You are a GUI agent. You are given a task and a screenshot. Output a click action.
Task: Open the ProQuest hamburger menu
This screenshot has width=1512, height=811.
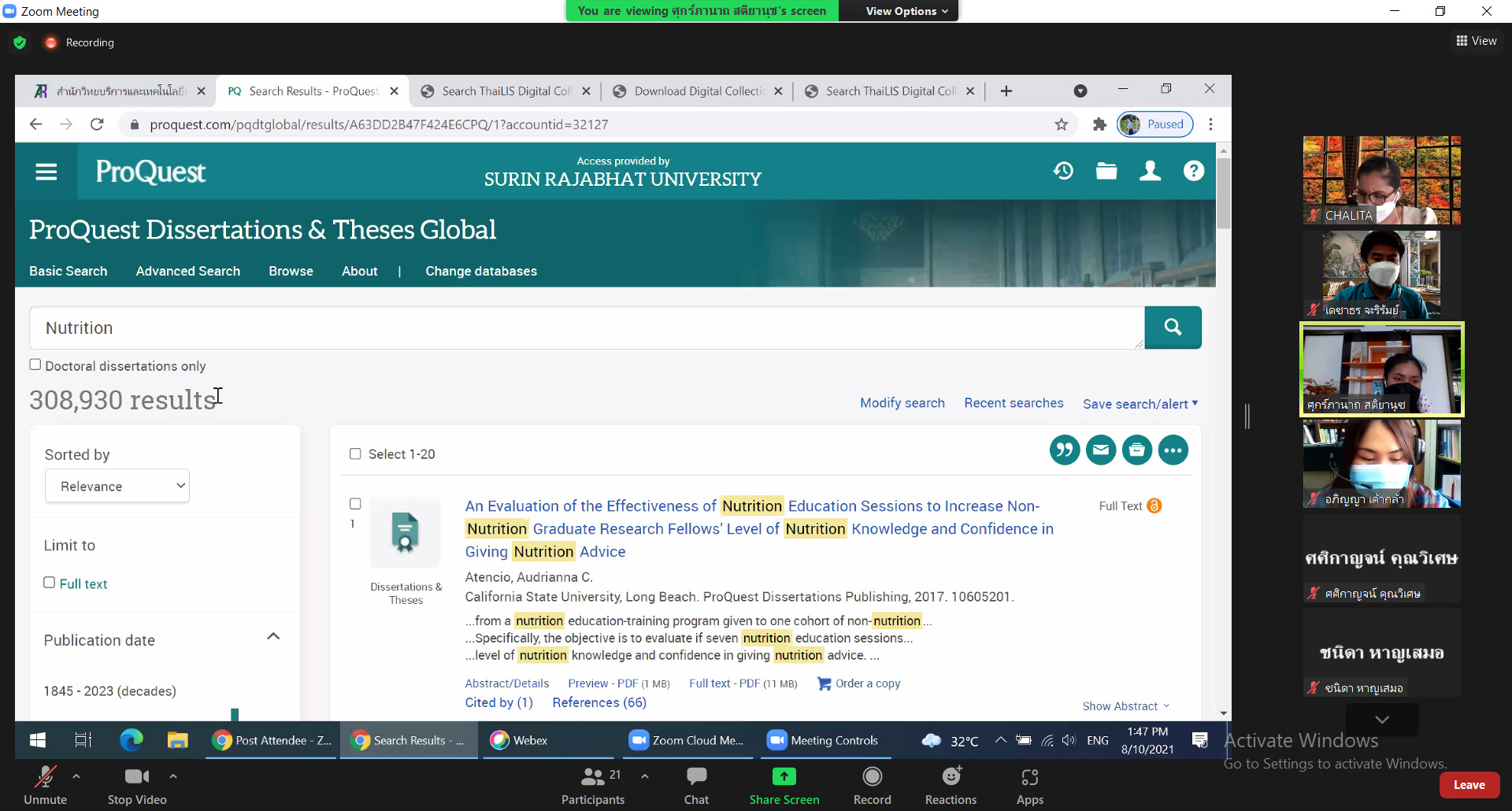click(x=46, y=172)
